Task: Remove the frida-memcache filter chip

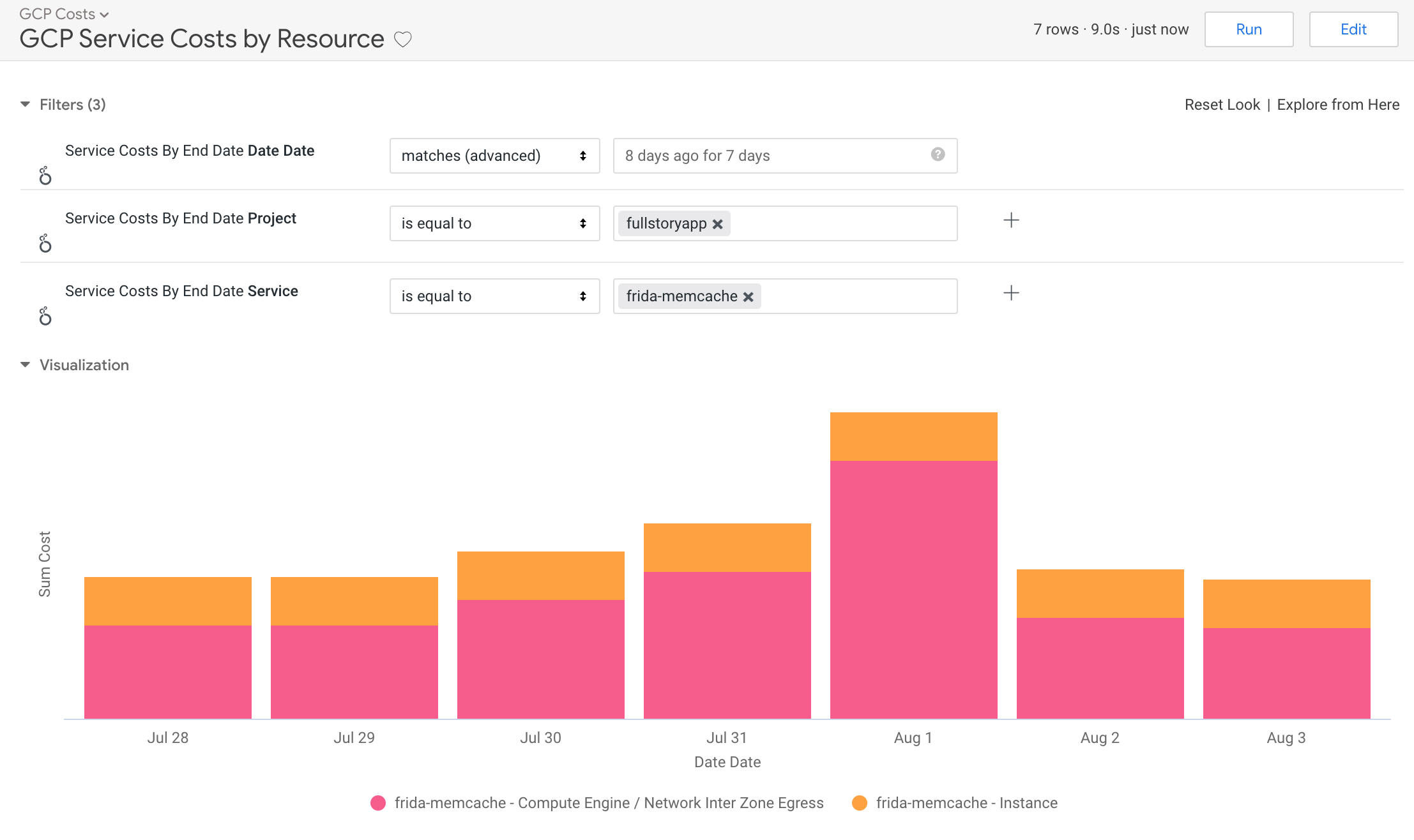Action: tap(749, 296)
